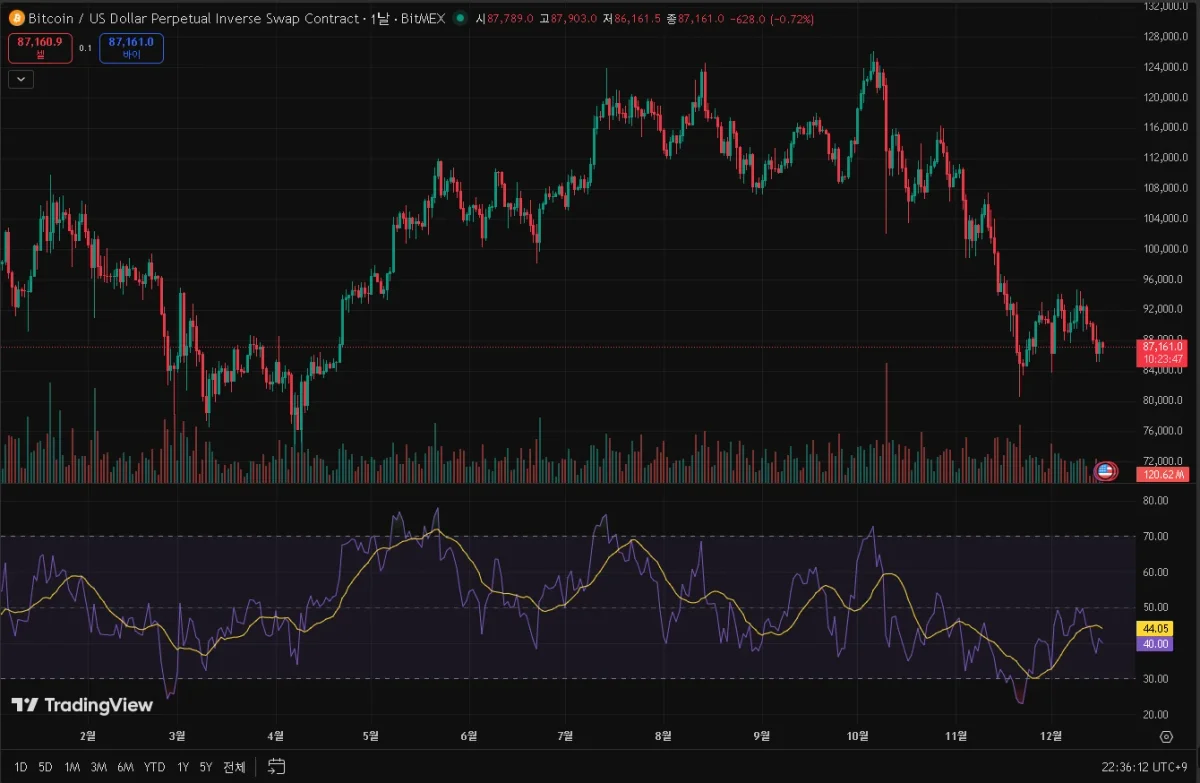
Task: Select the 5Y time range
Action: click(x=206, y=767)
